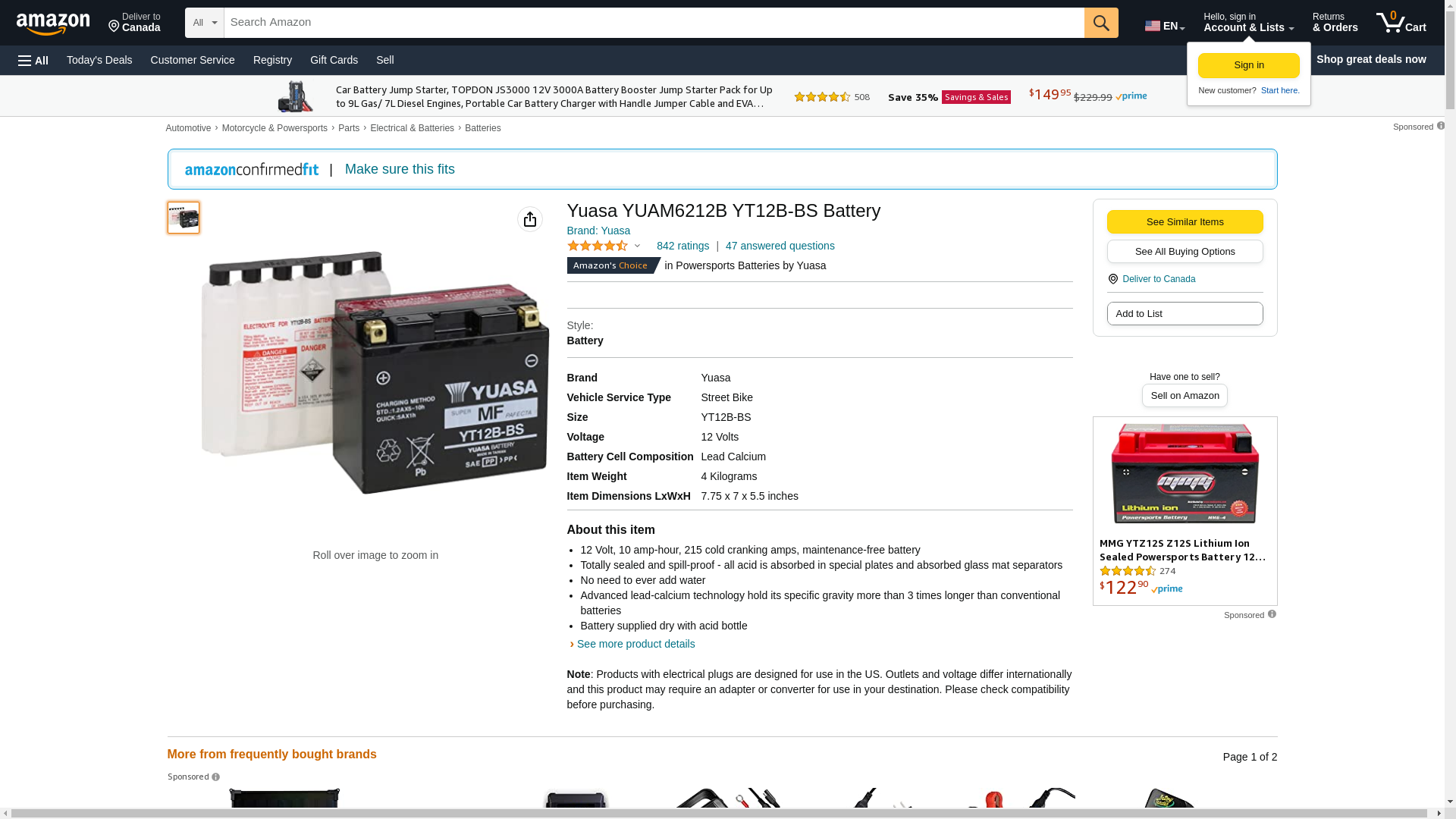Viewport: 1456px width, 819px height.
Task: Open the All hamburger menu
Action: [33, 60]
